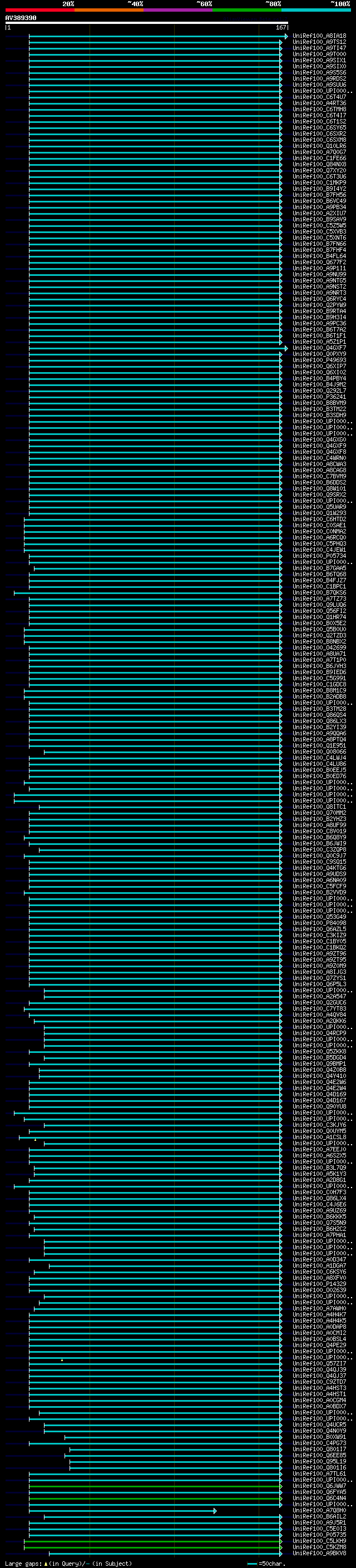Select the UniRef100_Q4GXG0 hit
This screenshot has width=356, height=1568.
319,439
